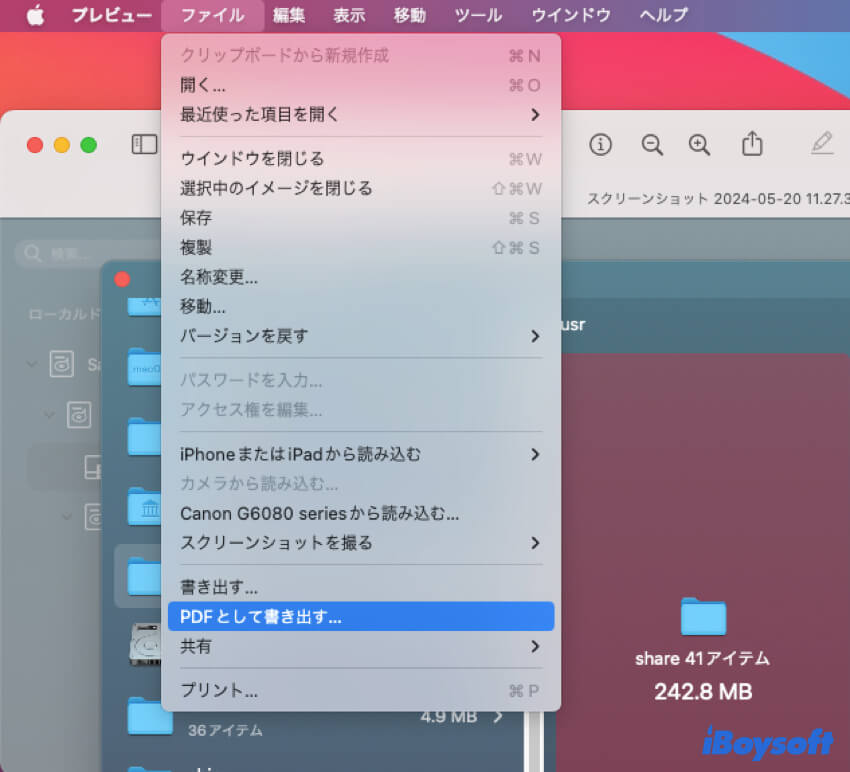Open the share toolbar icon
This screenshot has width=850, height=772.
pos(752,144)
